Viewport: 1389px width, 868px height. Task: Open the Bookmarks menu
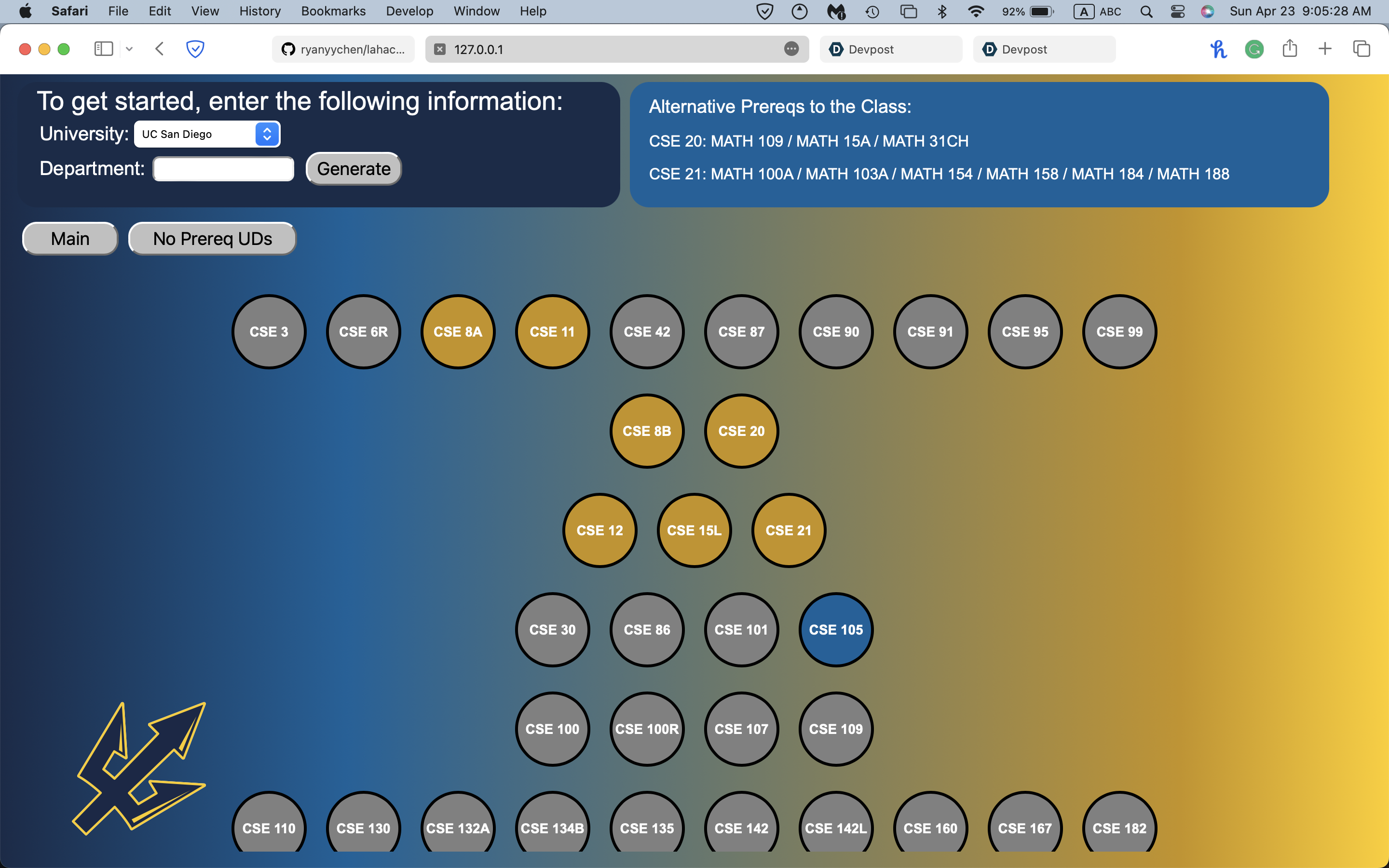click(333, 12)
